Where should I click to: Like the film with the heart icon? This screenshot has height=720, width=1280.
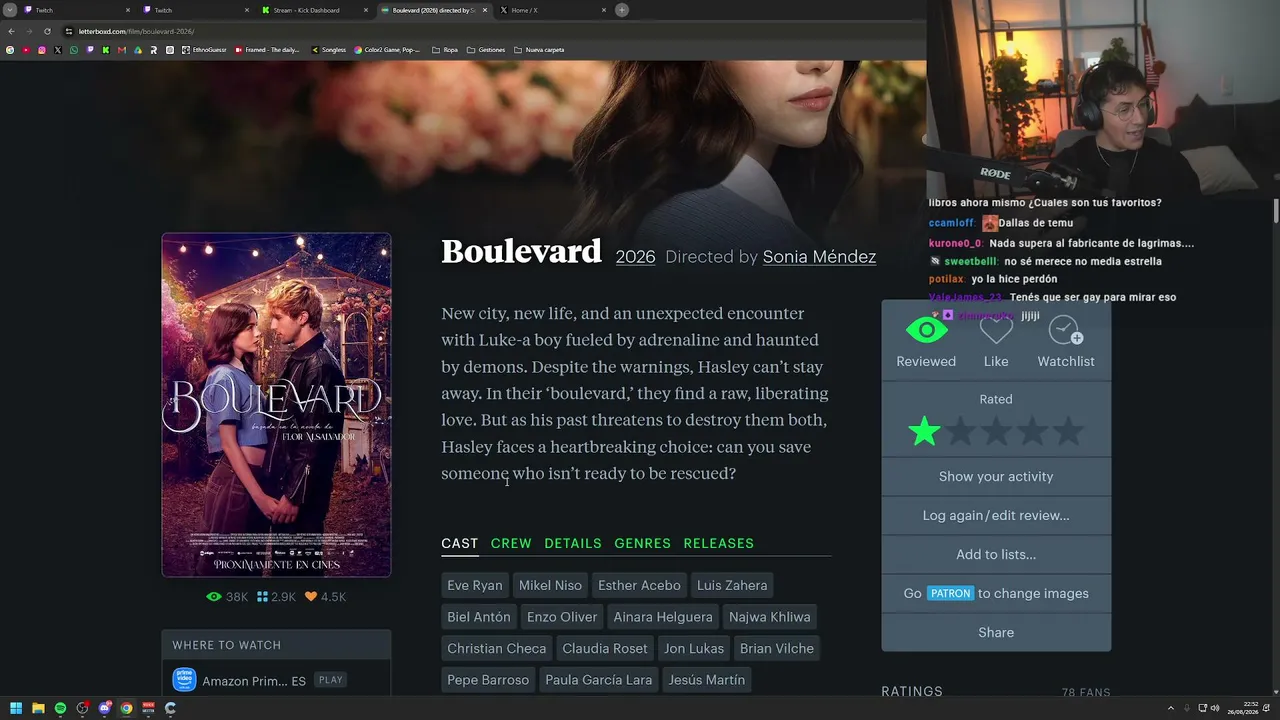click(x=996, y=330)
